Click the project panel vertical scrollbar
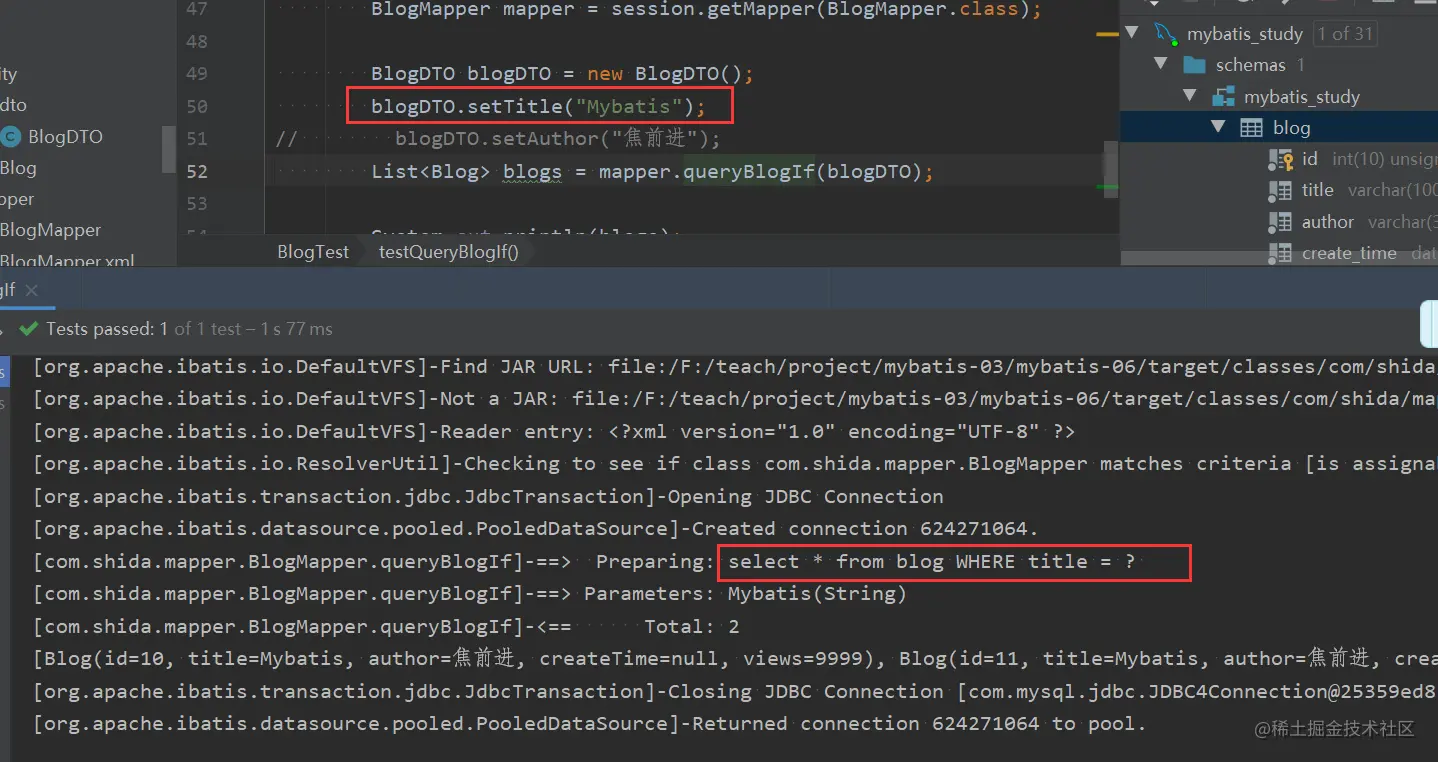Screen dimensions: 1438x762 coord(168,150)
